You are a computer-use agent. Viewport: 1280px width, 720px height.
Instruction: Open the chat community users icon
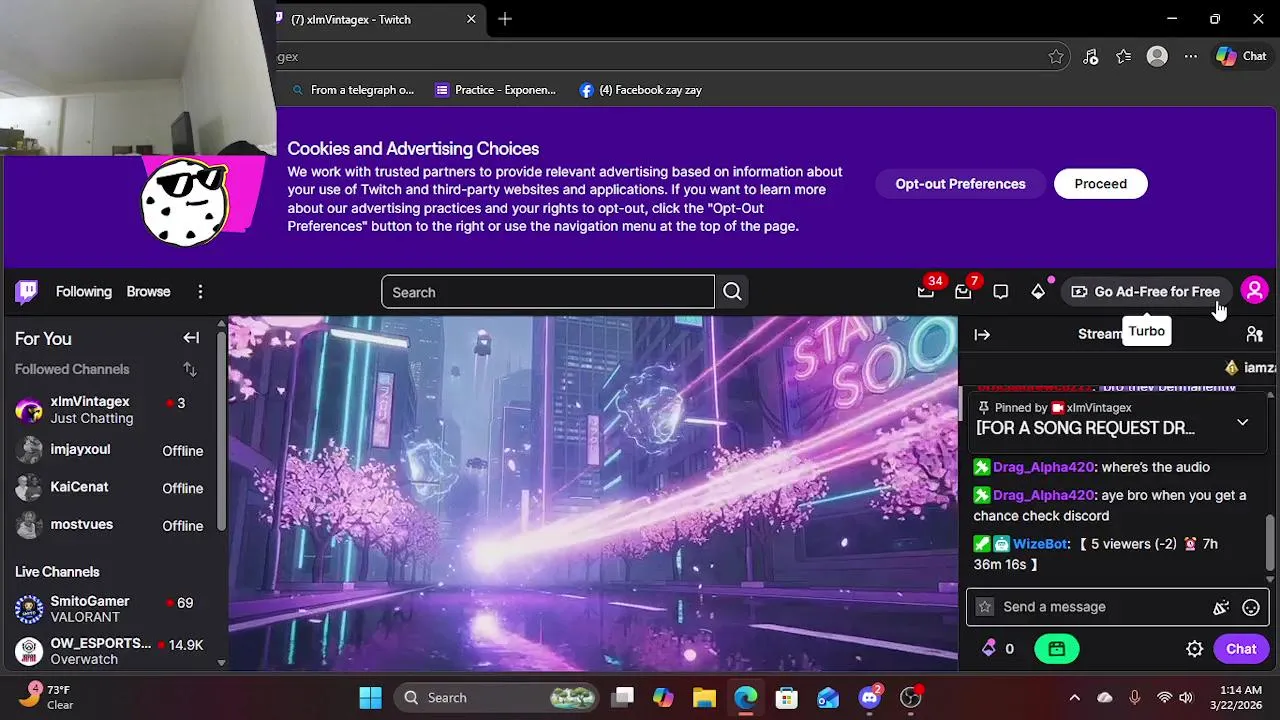[1254, 335]
